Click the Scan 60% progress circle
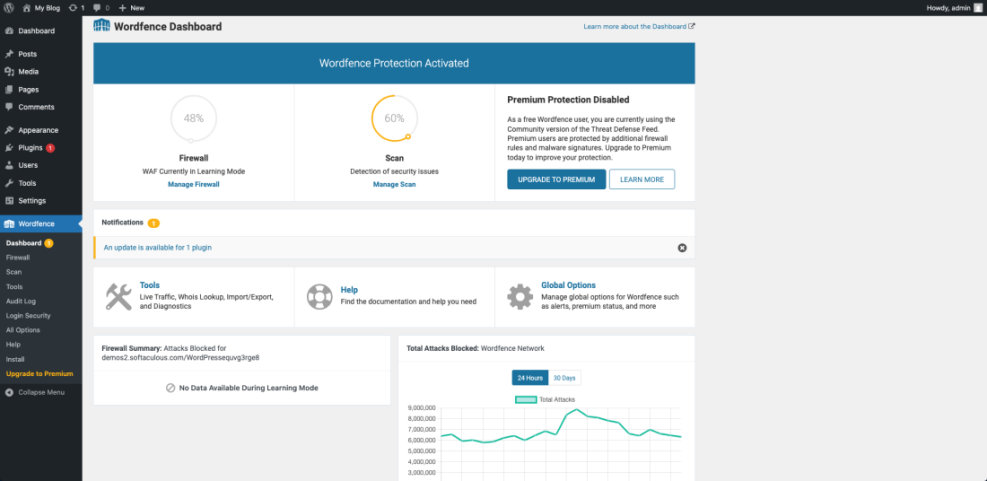This screenshot has height=481, width=987. [x=394, y=118]
